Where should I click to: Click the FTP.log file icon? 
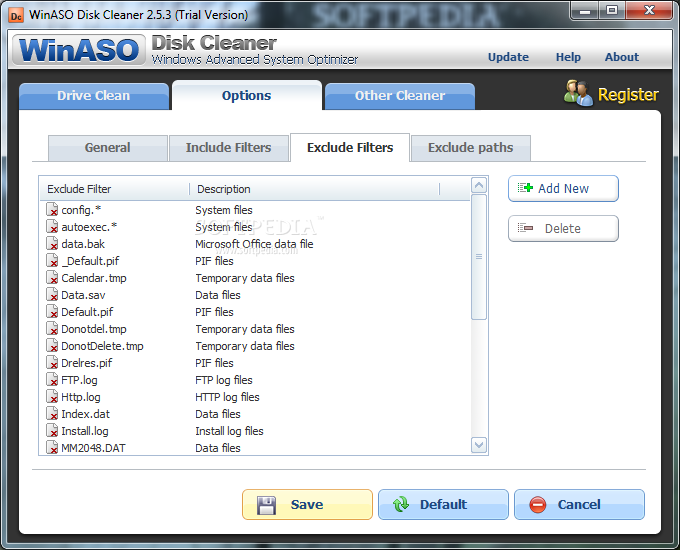[x=52, y=380]
